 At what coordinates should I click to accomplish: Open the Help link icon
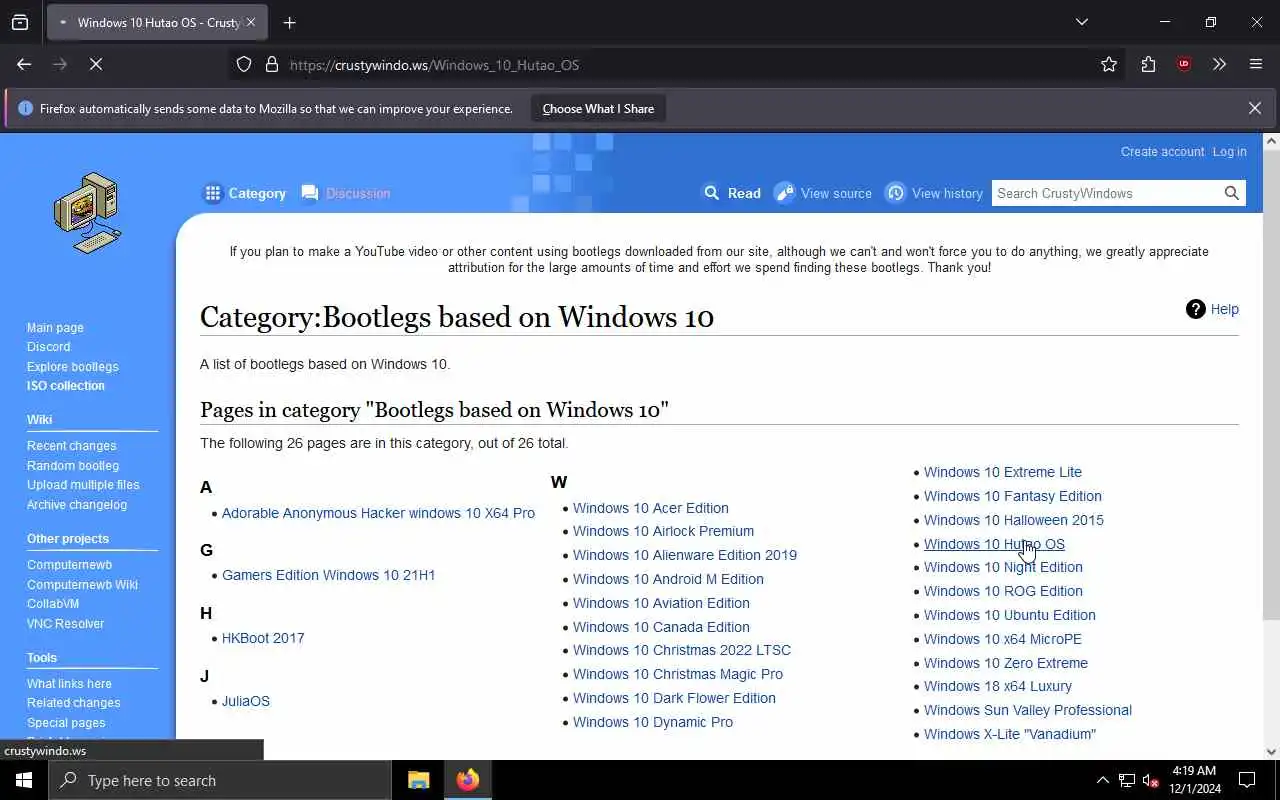pos(1212,309)
